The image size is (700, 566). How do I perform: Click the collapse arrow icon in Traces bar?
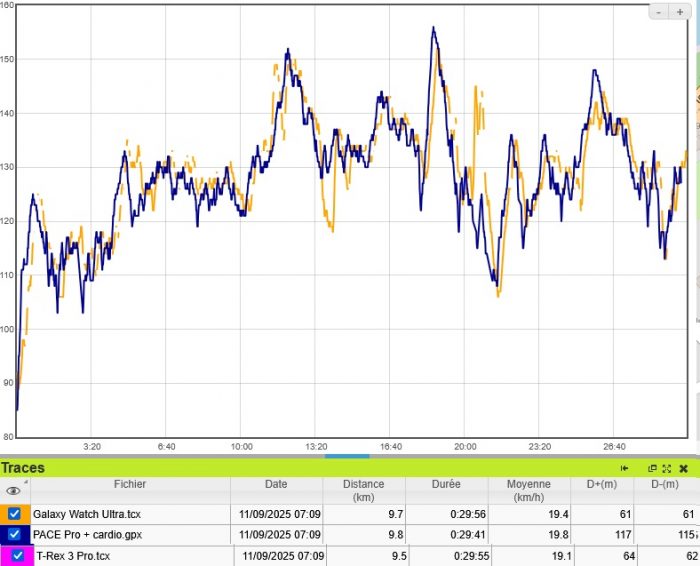(625, 468)
